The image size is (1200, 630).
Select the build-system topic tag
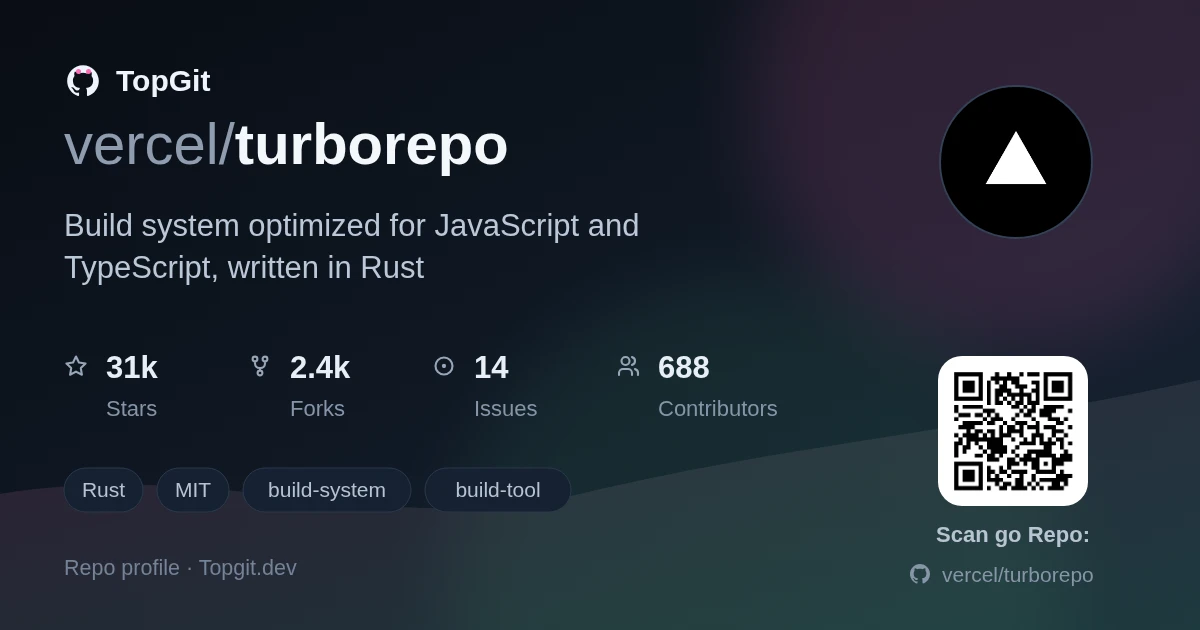click(x=327, y=490)
